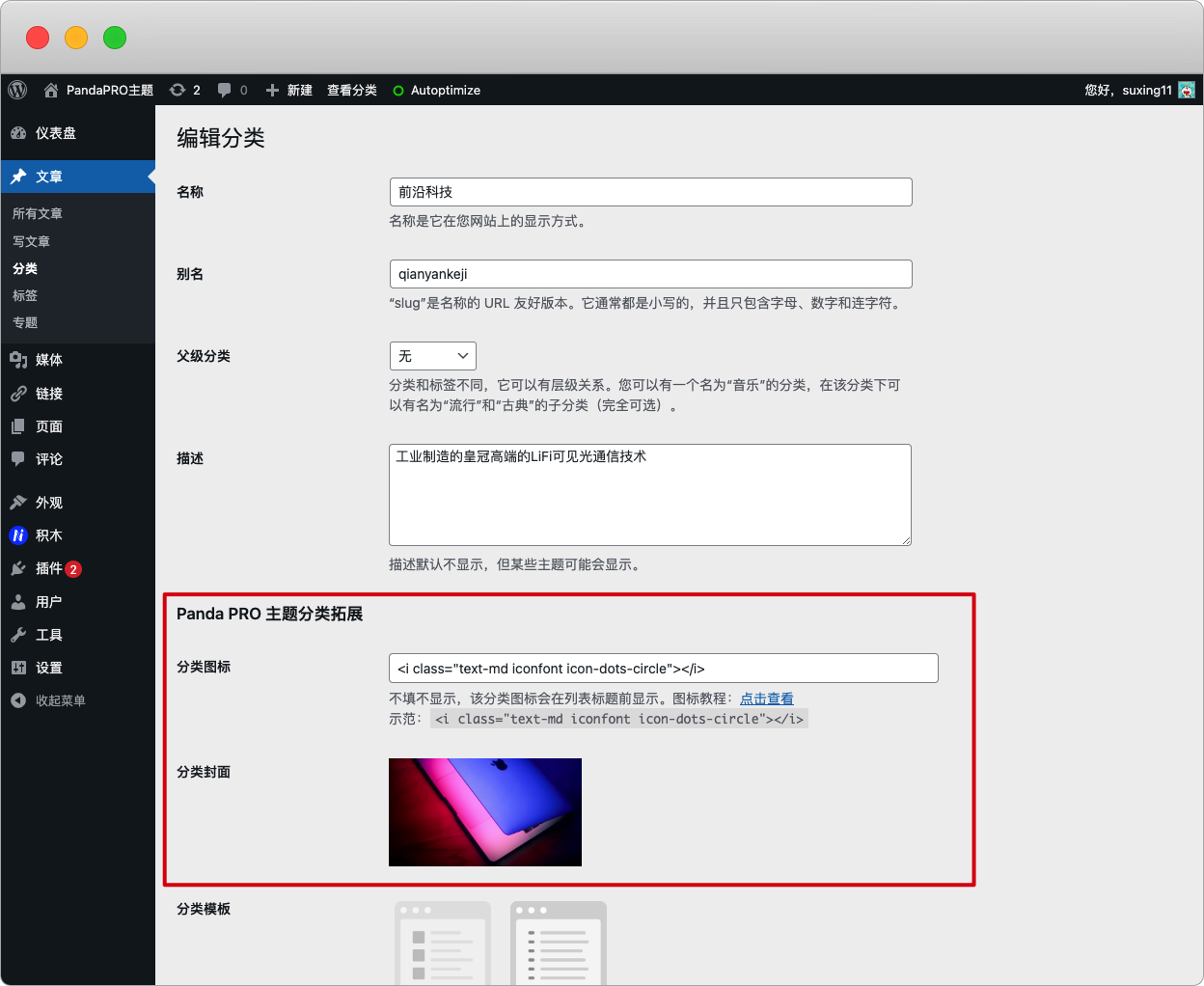Click the 仪表盘 dashboard icon
This screenshot has width=1204, height=986.
(x=18, y=133)
